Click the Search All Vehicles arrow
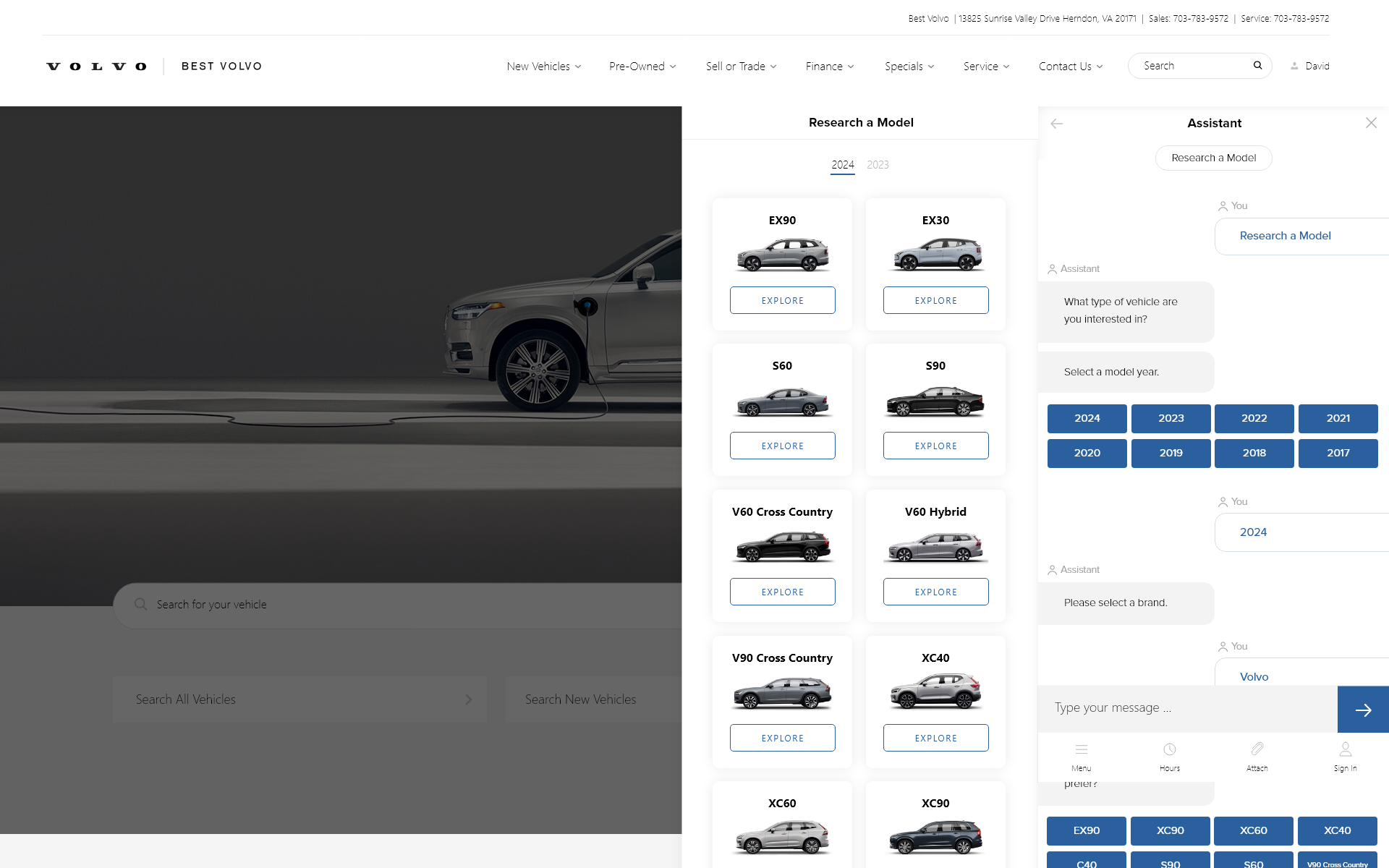Viewport: 1389px width, 868px height. coord(469,699)
